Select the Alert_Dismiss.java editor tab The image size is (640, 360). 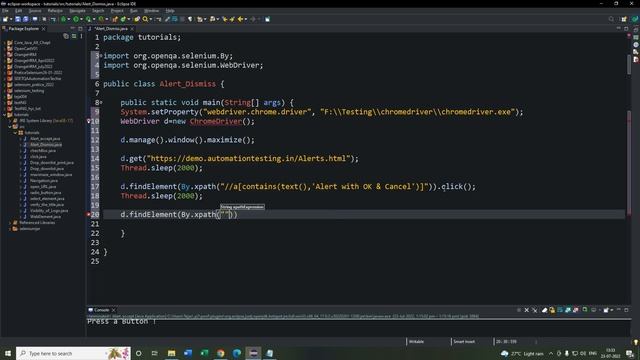tap(111, 29)
